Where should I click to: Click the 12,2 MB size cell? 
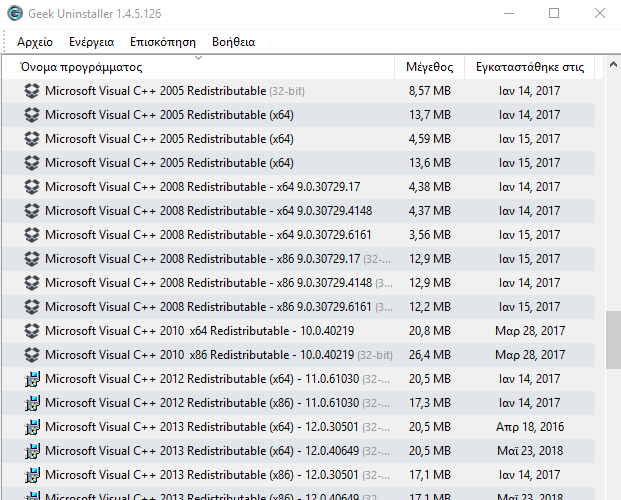[430, 307]
